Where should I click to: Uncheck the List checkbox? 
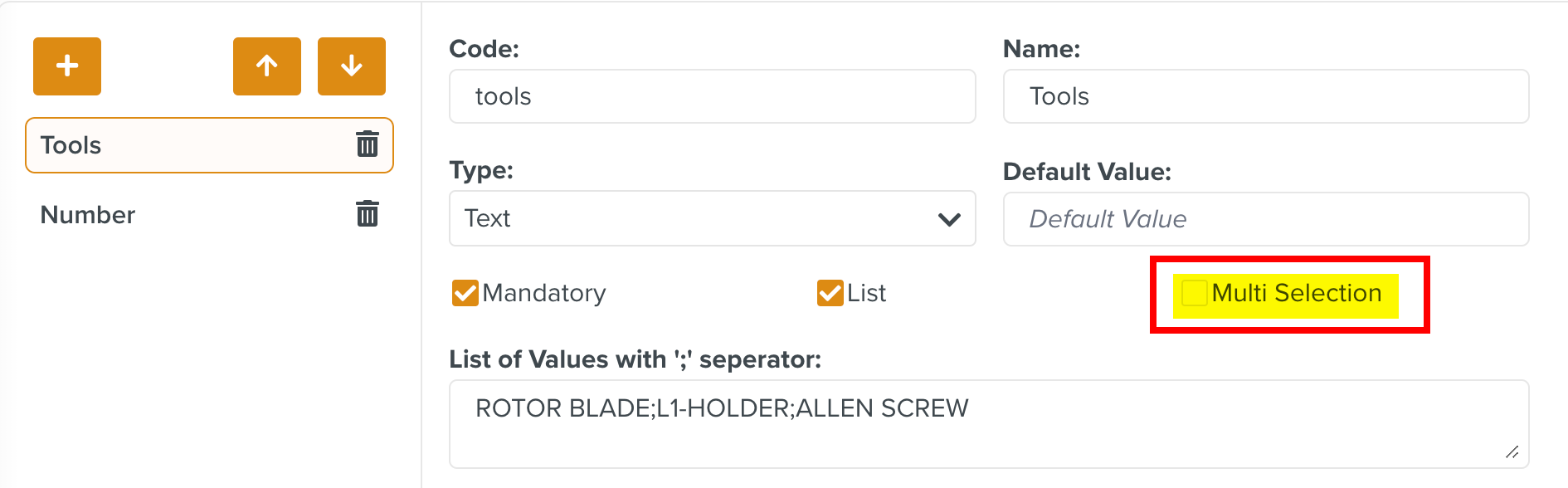point(830,293)
